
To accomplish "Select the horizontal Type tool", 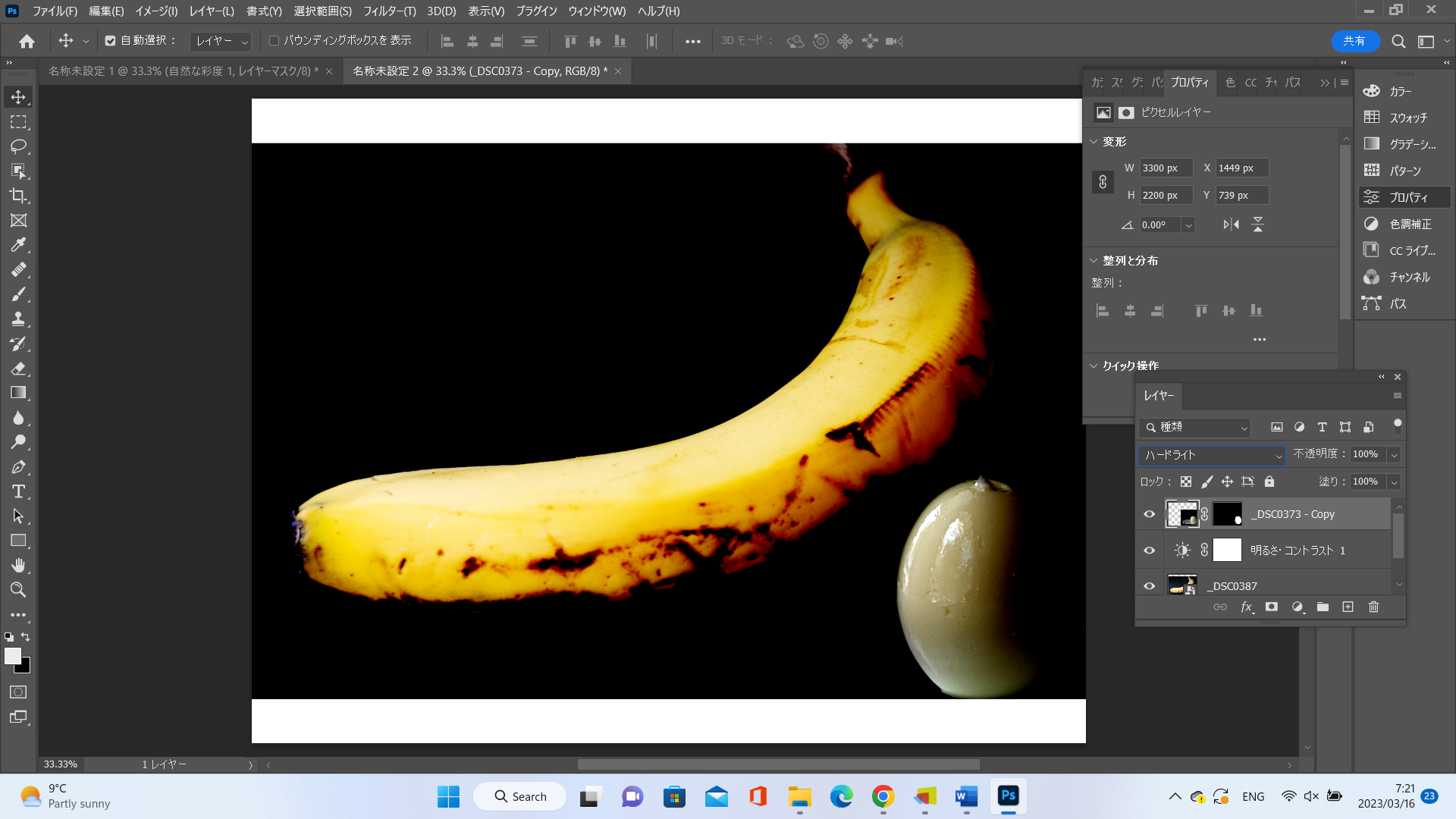I will coord(18,491).
